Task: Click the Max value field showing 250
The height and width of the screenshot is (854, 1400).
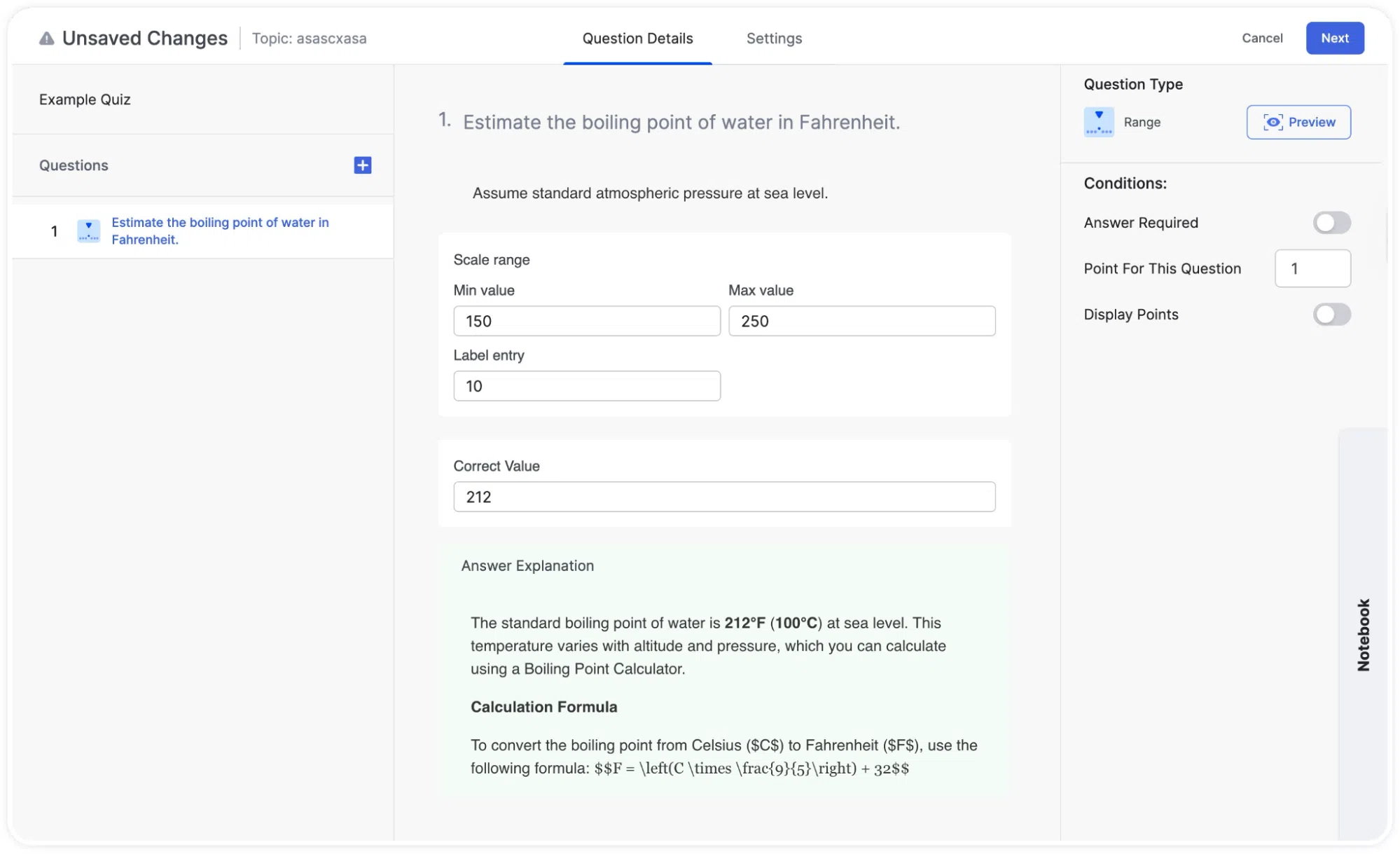Action: tap(861, 321)
